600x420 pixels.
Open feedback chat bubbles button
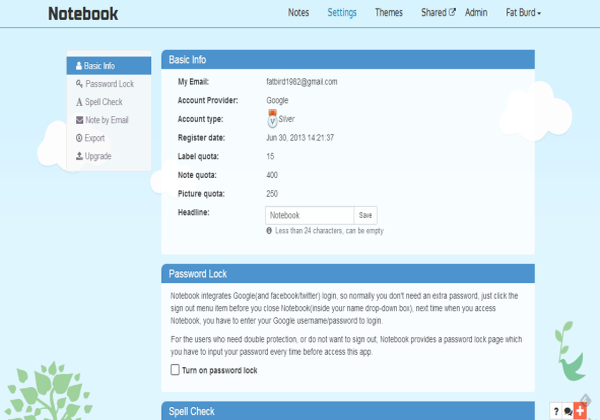pyautogui.click(x=568, y=412)
